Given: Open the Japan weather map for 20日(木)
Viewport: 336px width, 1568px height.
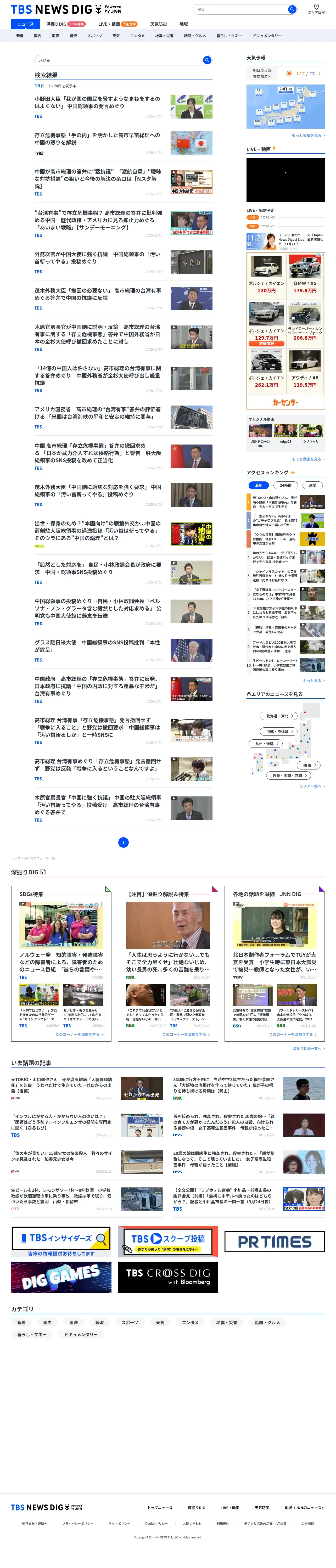Looking at the screenshot, I should tap(285, 106).
